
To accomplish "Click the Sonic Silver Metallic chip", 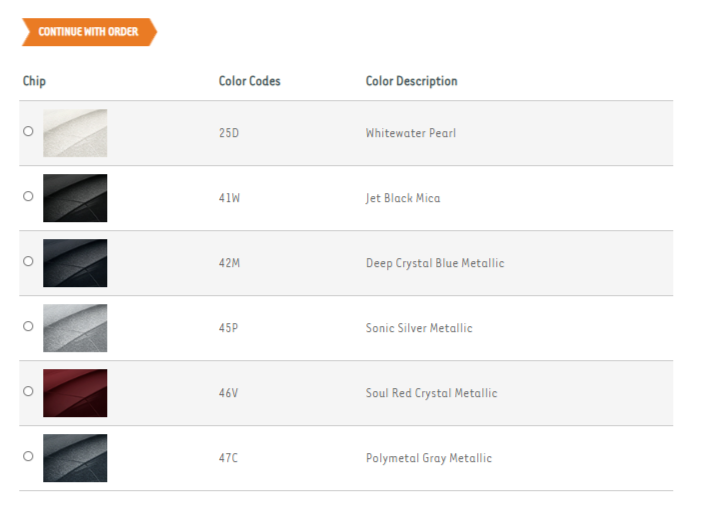I will tap(75, 328).
